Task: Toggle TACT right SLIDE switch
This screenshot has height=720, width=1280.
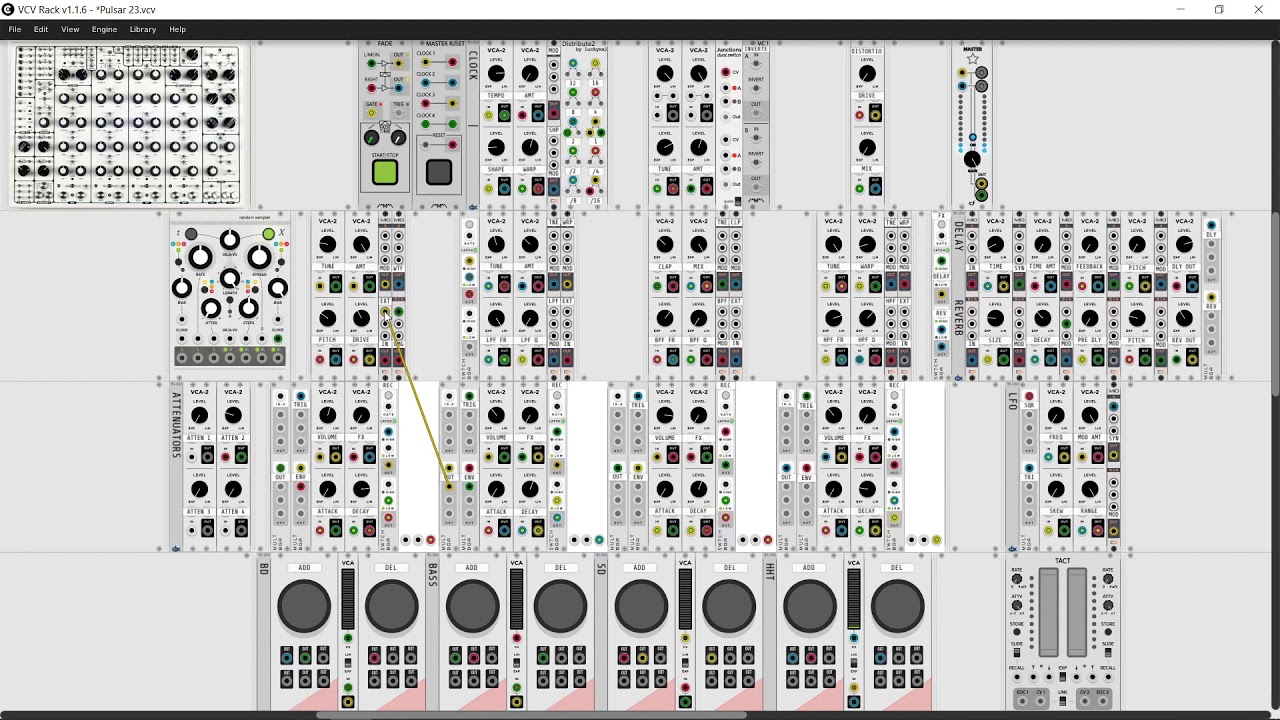Action: pos(1107,653)
